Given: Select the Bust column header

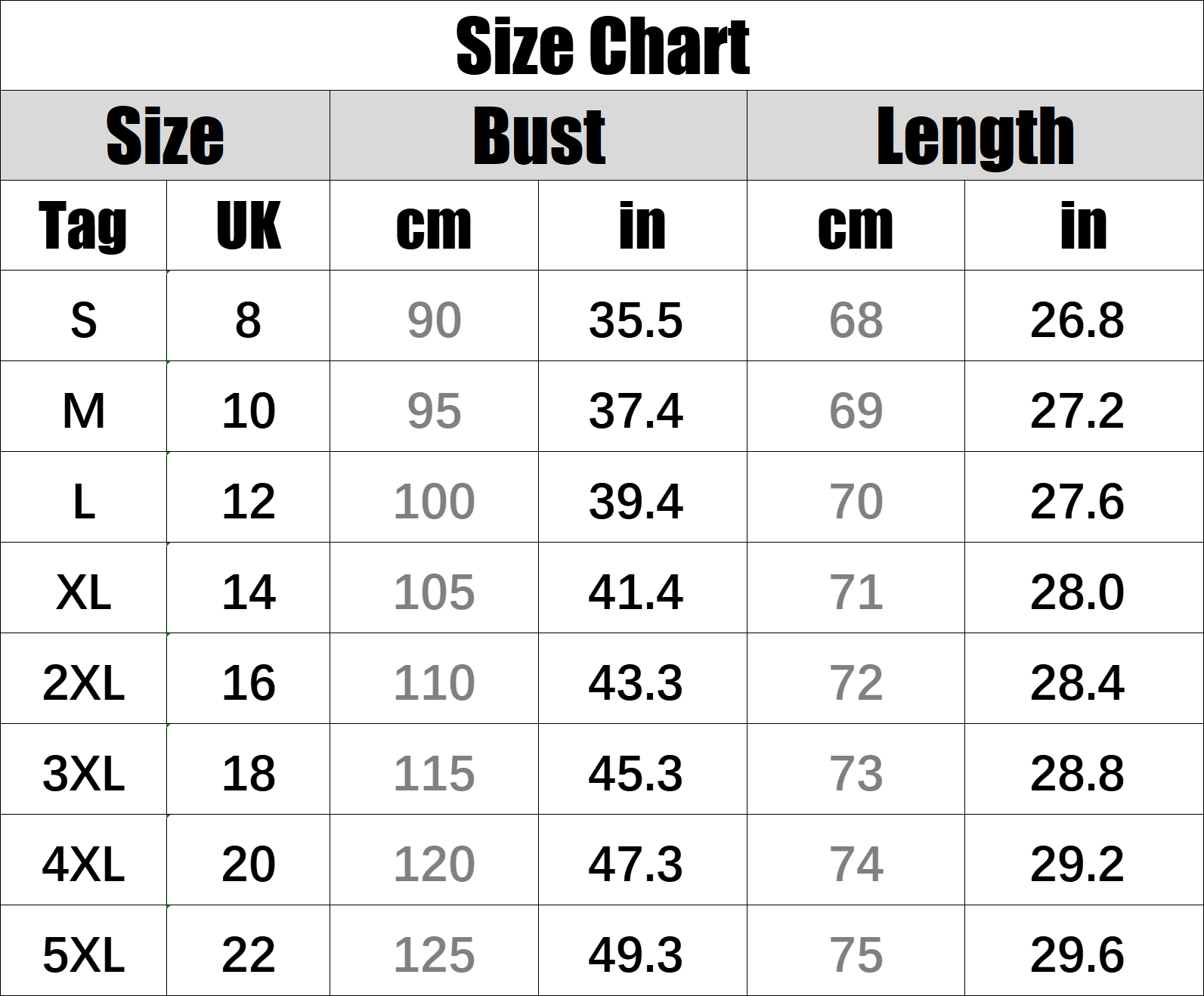Looking at the screenshot, I should coord(538,136).
